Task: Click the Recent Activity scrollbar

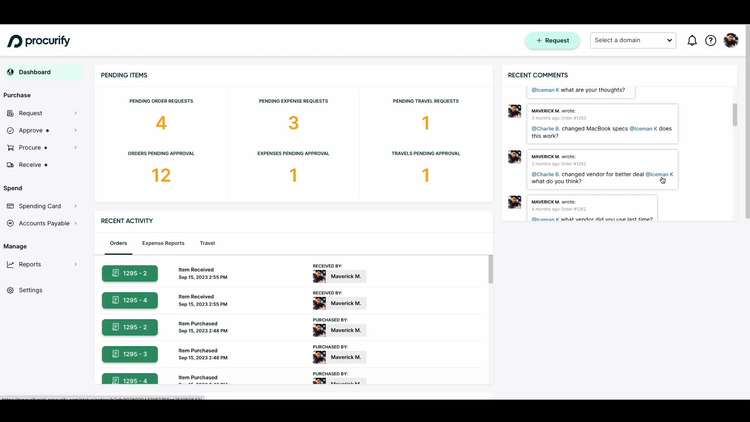Action: 491,269
